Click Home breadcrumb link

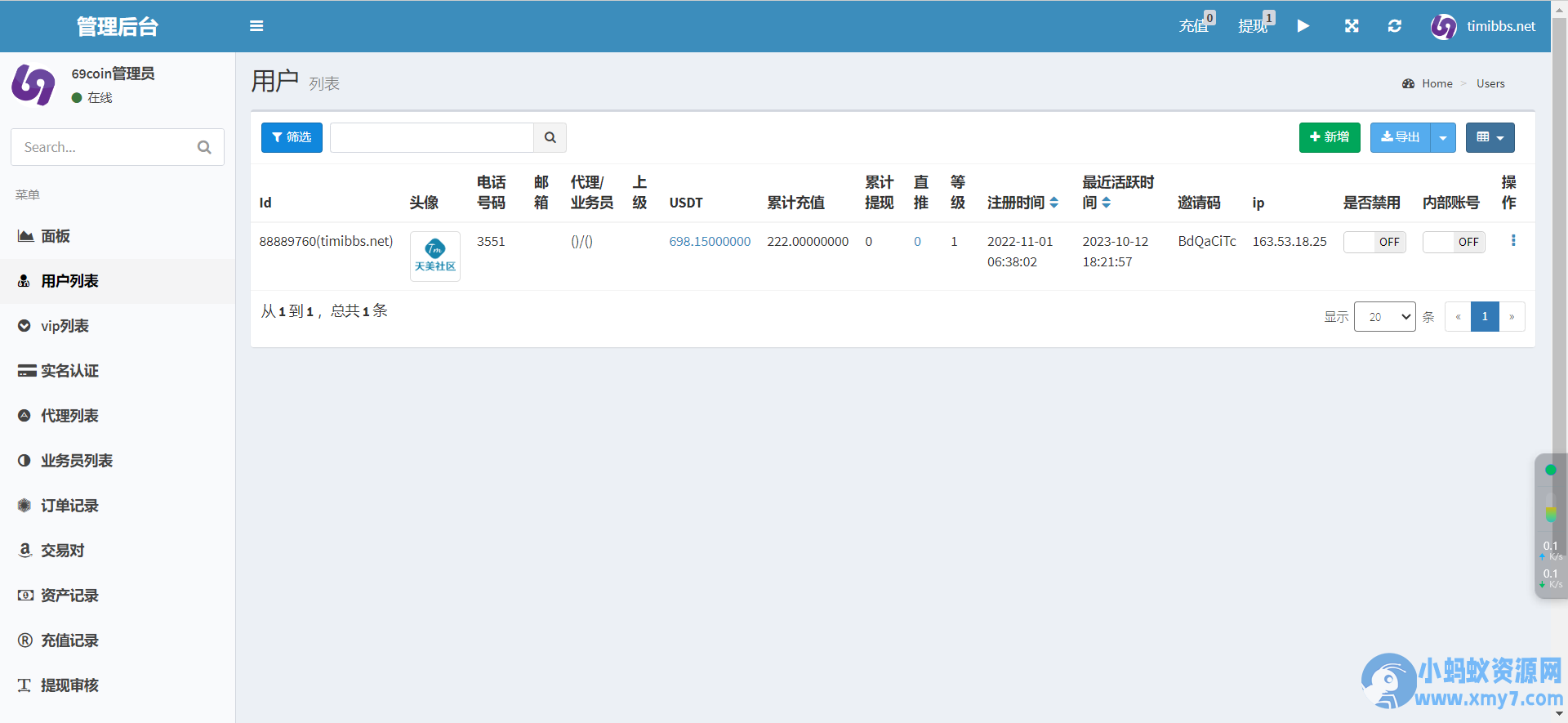click(1437, 83)
